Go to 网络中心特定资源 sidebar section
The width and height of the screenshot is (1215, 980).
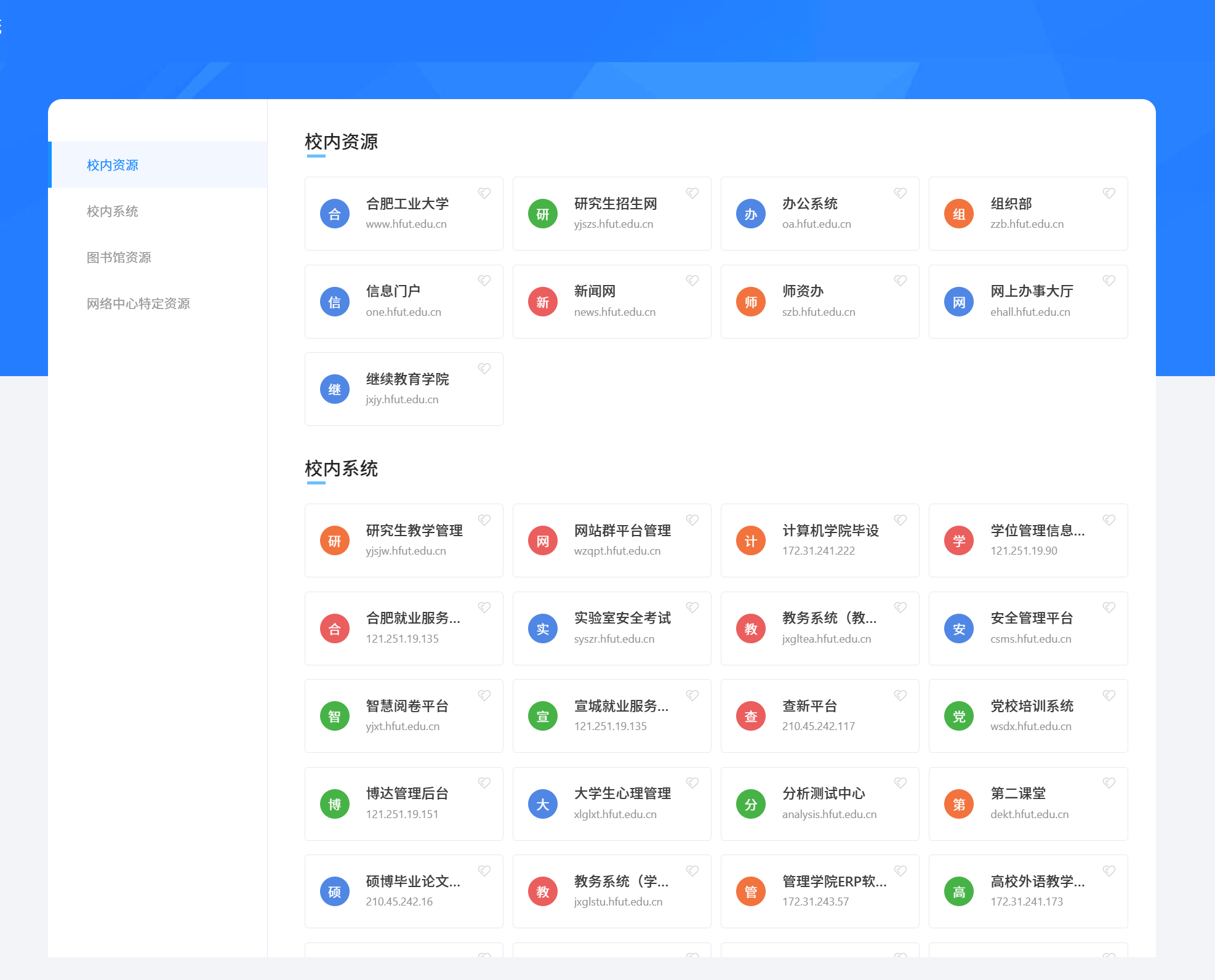click(138, 303)
